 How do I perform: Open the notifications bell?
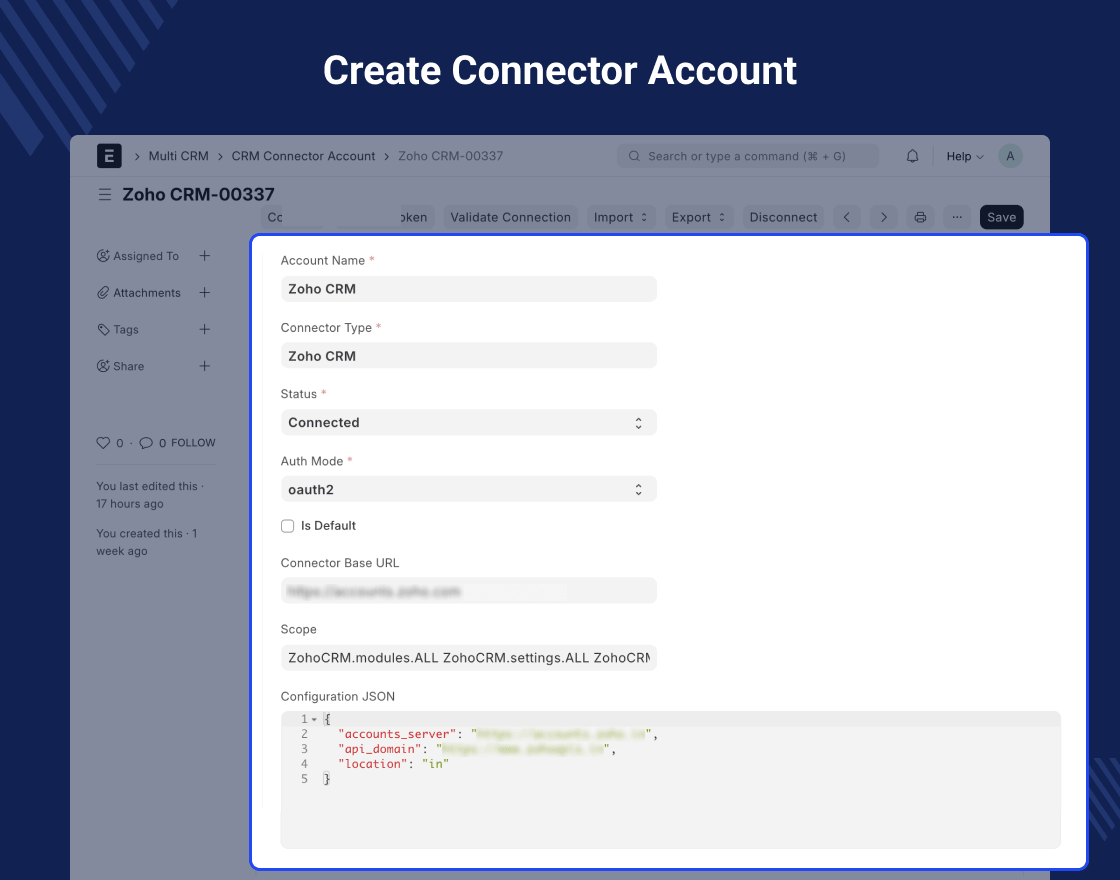(x=912, y=156)
